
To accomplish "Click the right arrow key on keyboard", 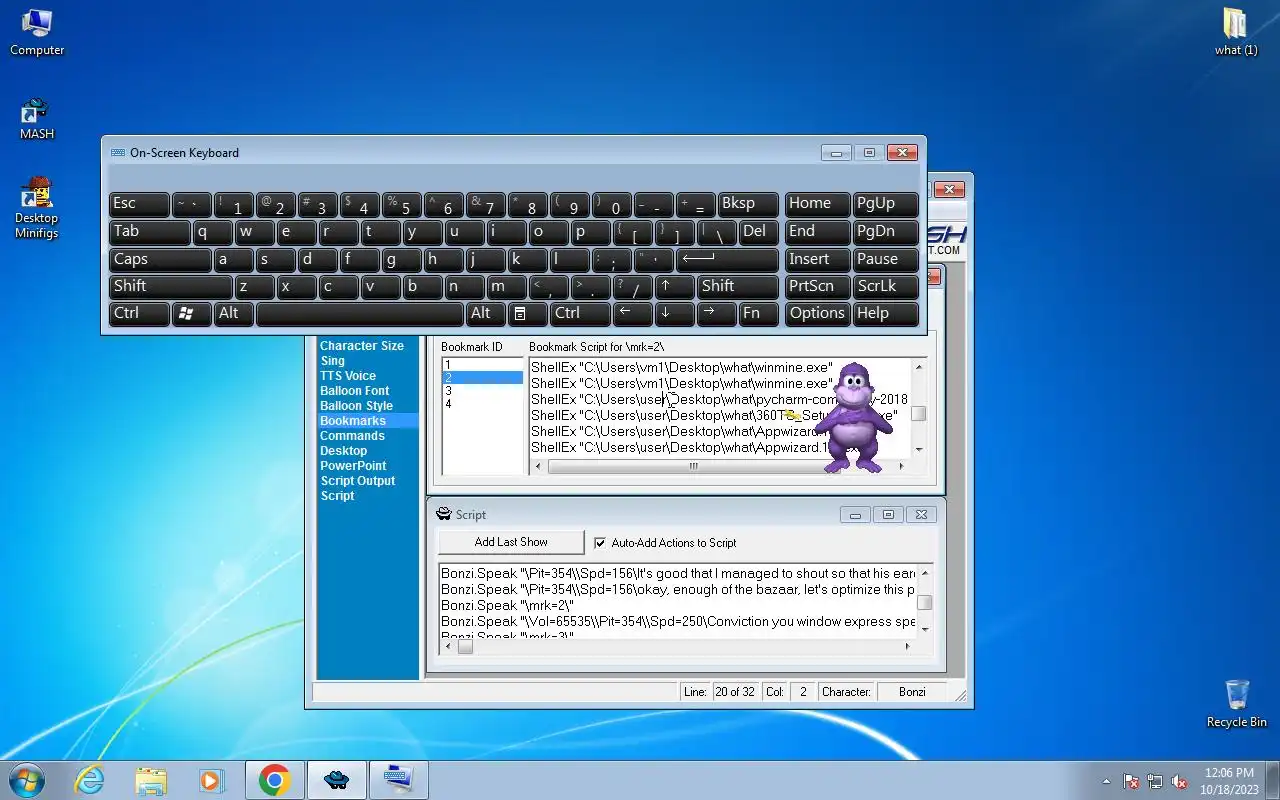I will [717, 313].
